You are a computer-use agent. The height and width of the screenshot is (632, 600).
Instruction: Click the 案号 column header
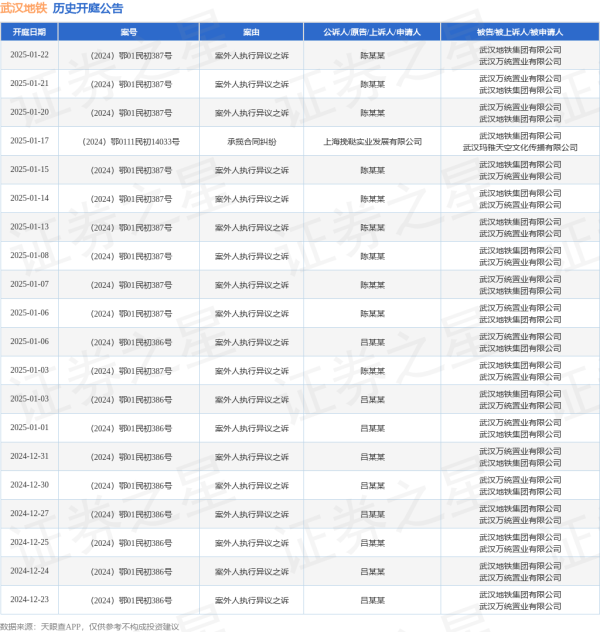129,32
